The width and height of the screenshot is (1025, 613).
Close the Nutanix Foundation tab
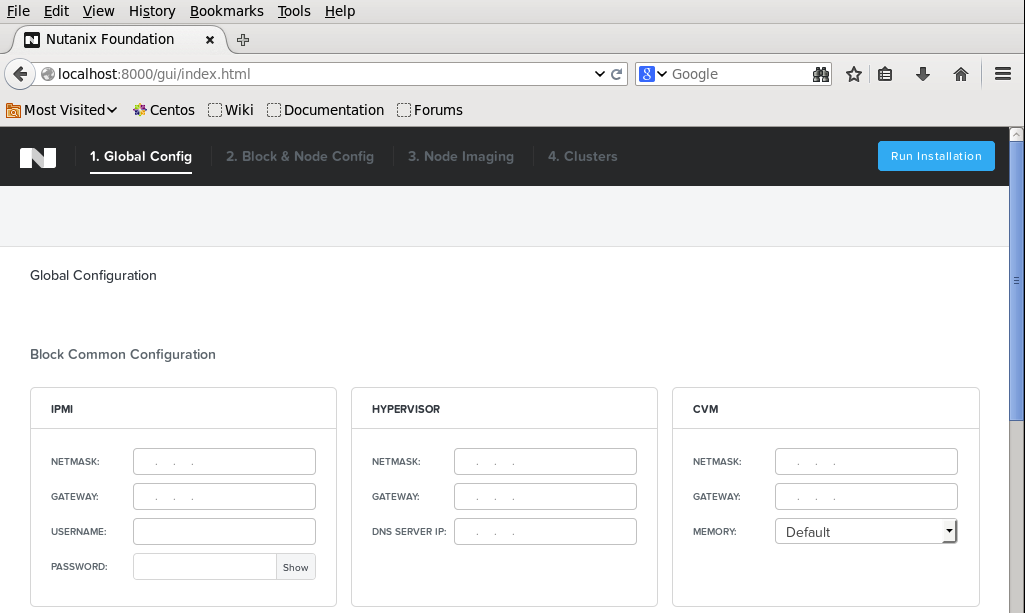pyautogui.click(x=210, y=40)
